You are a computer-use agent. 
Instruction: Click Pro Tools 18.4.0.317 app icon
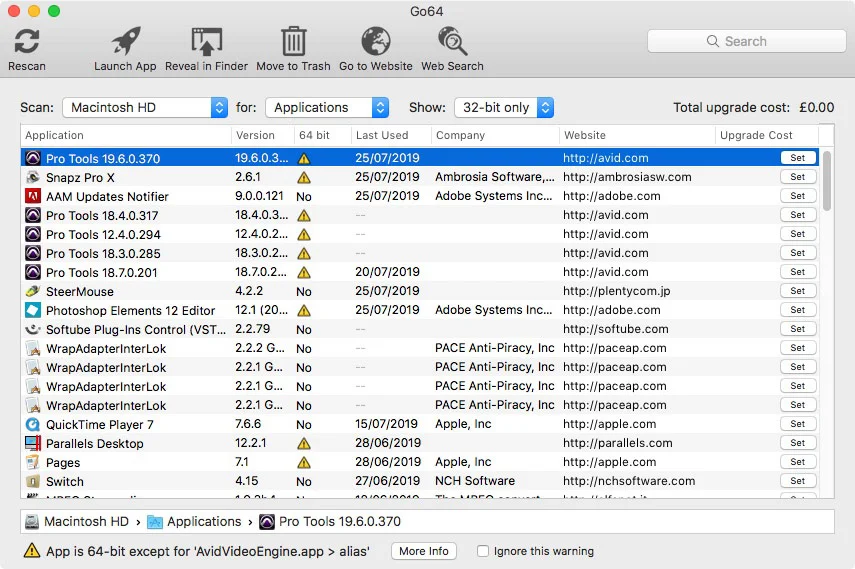pos(33,215)
